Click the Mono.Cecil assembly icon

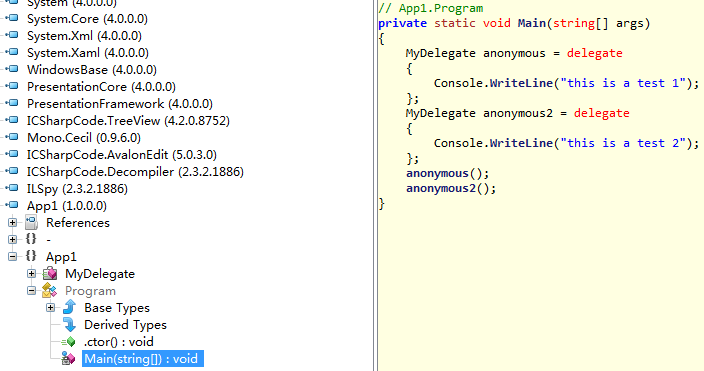(x=13, y=137)
